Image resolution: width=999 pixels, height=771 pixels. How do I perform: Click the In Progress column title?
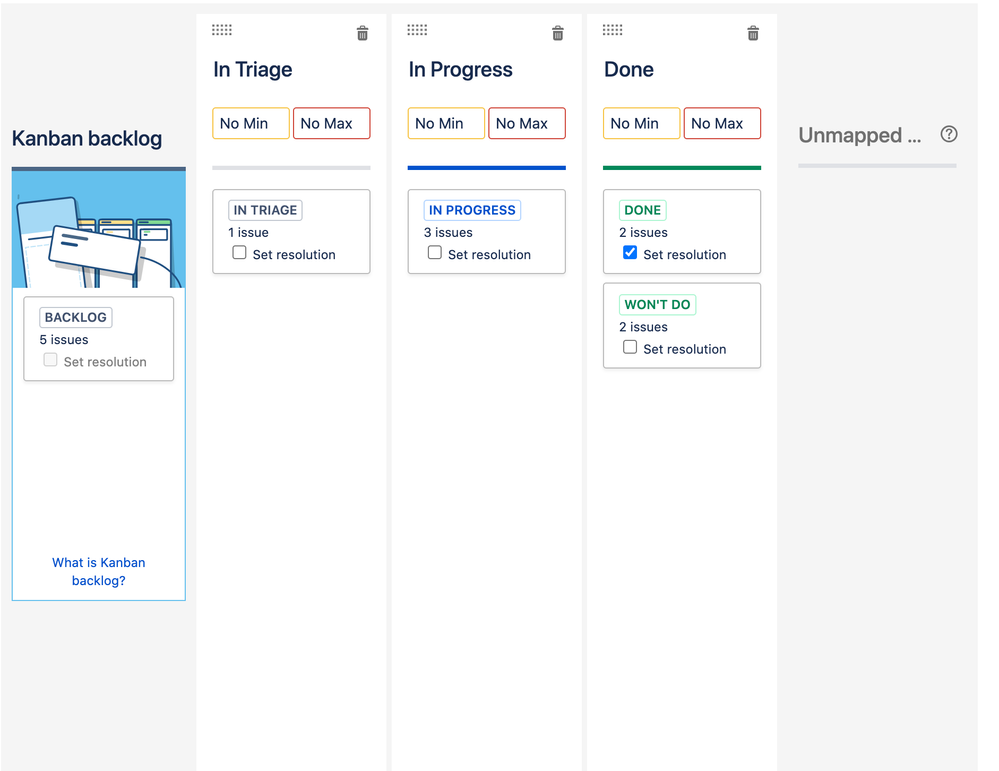(x=460, y=70)
